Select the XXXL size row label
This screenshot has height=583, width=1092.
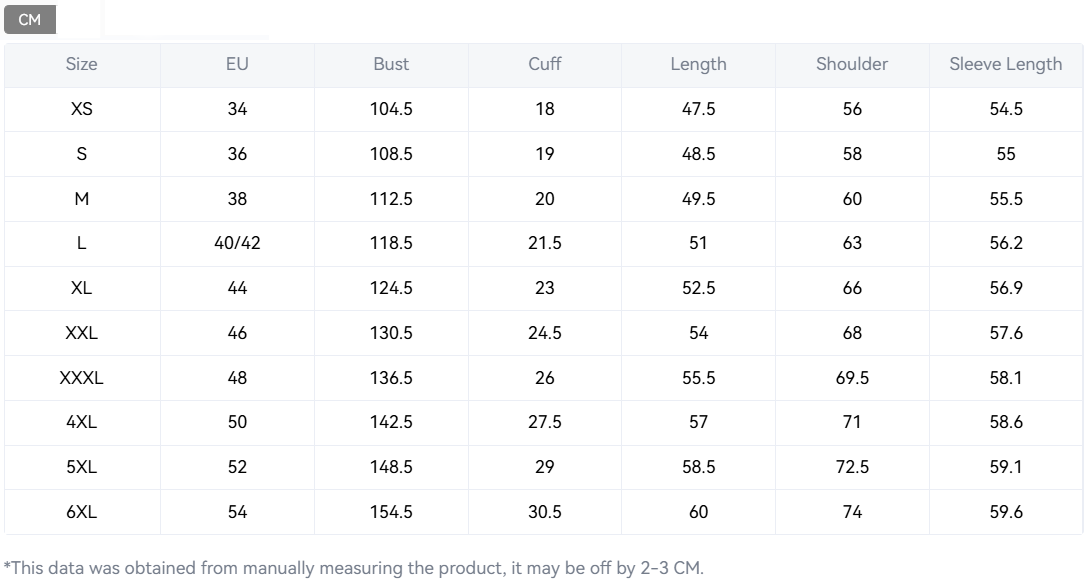82,378
